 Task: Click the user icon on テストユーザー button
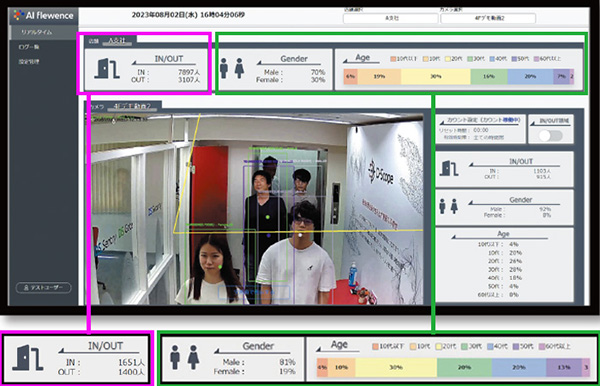[26, 288]
